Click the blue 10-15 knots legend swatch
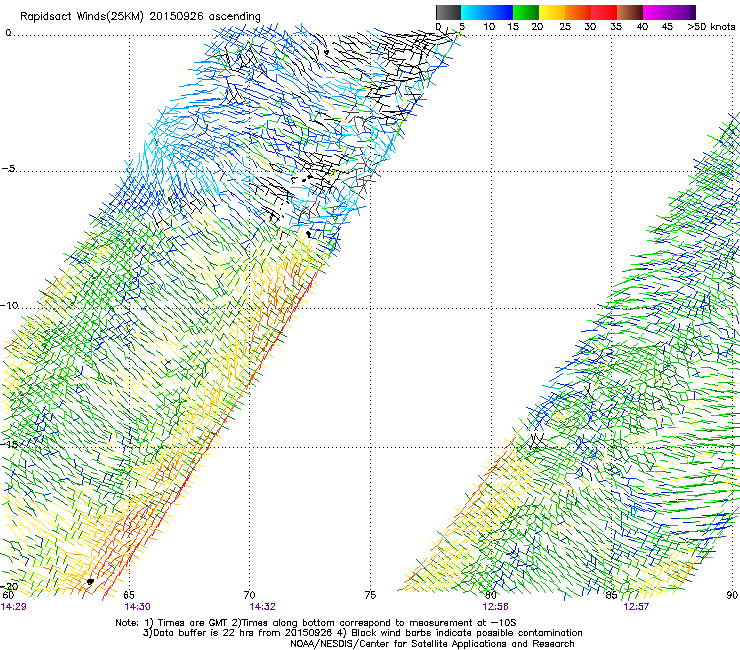740x650 pixels. pos(500,12)
